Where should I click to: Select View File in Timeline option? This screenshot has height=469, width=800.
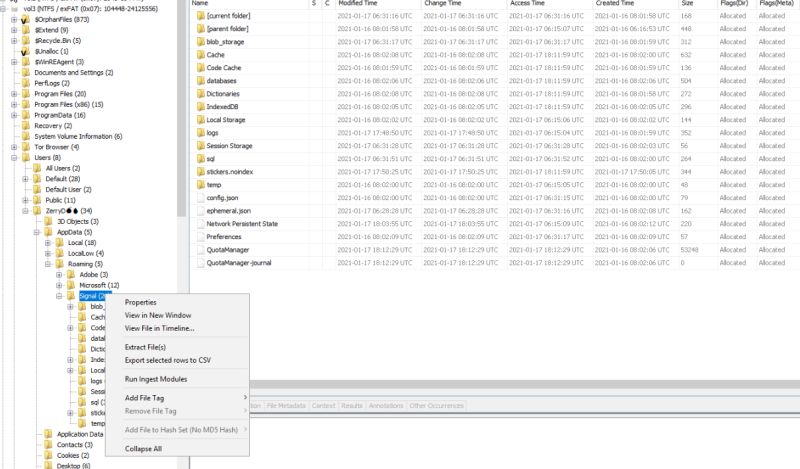pyautogui.click(x=159, y=328)
